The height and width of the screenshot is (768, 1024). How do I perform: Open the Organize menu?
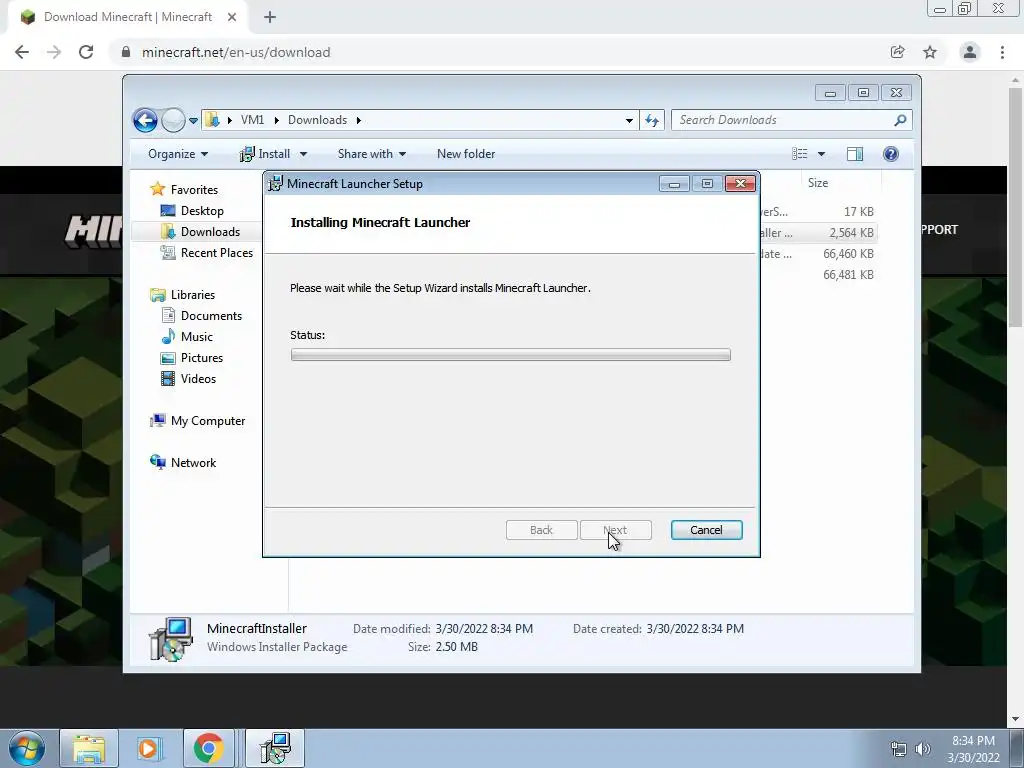(178, 154)
